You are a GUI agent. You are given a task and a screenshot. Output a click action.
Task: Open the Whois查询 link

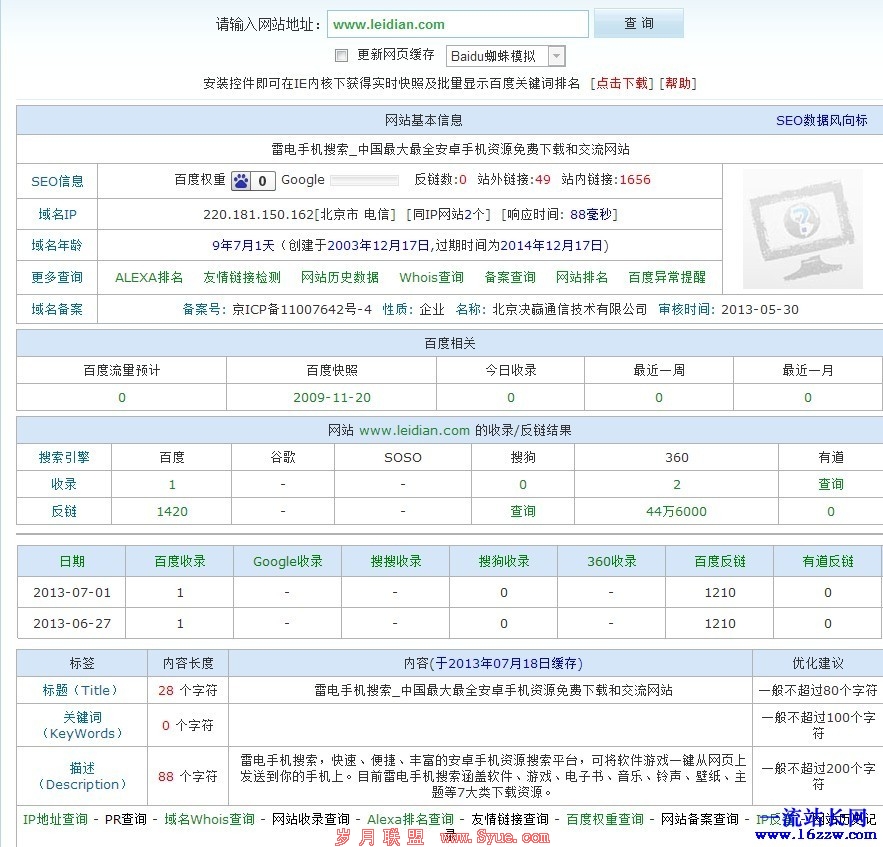coord(431,277)
